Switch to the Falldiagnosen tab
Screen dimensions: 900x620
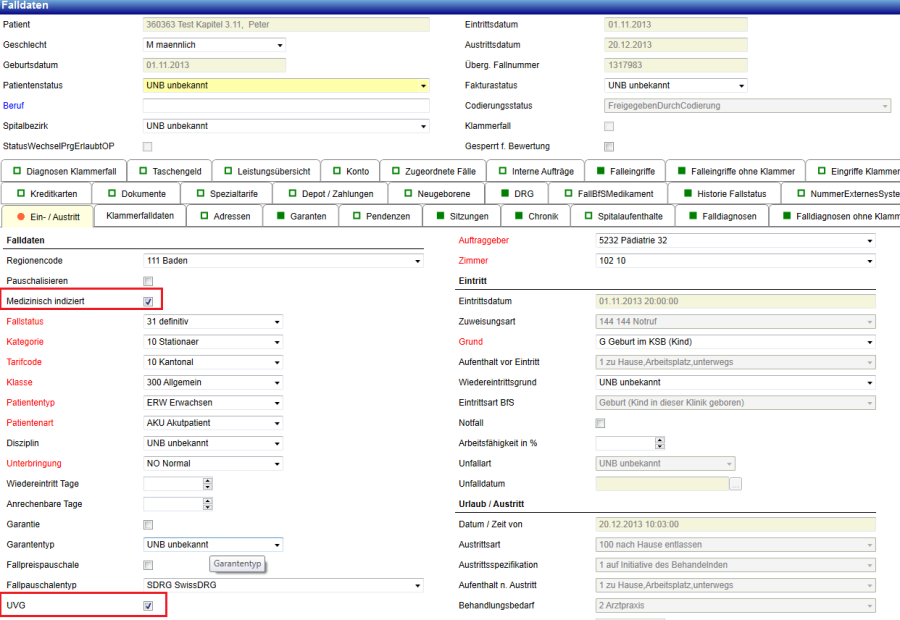(x=722, y=216)
